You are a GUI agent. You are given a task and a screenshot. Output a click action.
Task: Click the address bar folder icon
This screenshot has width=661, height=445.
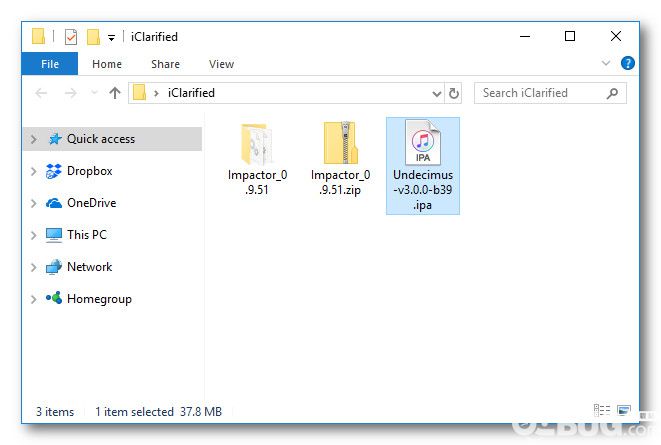140,93
